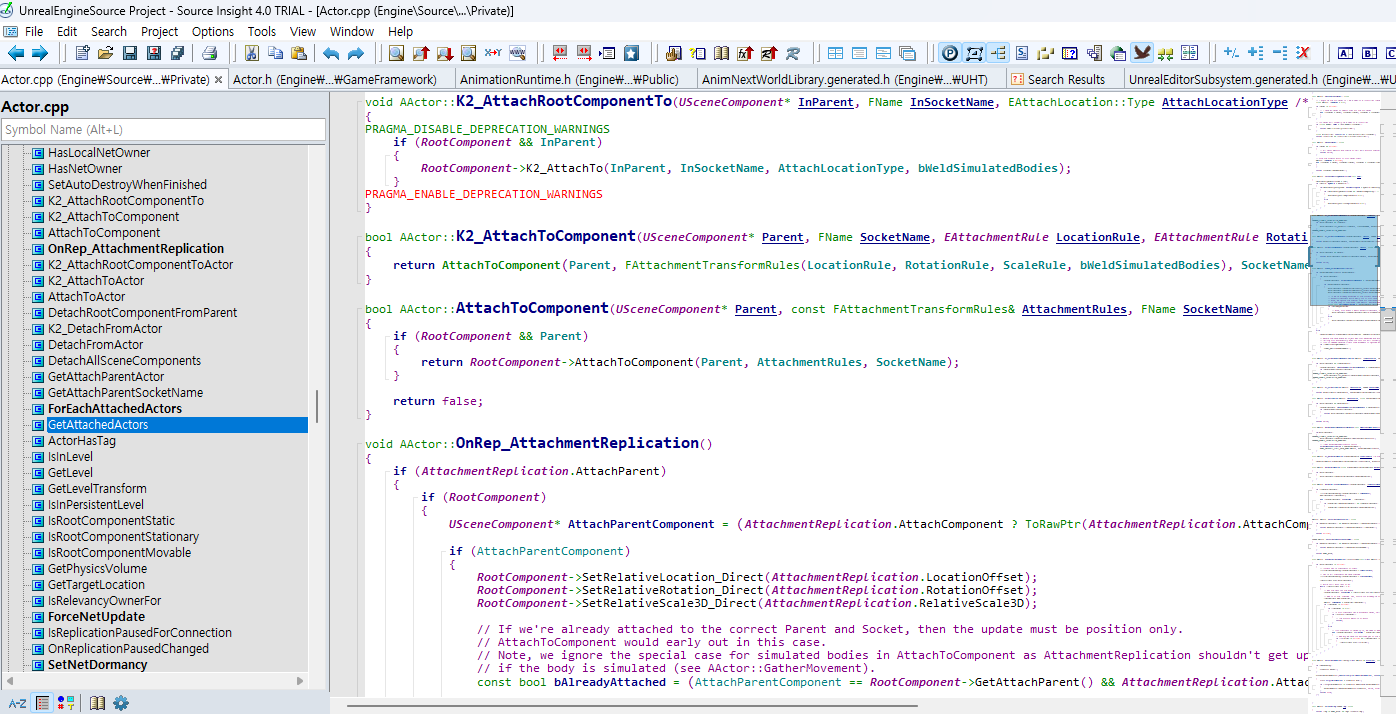This screenshot has height=714, width=1396.
Task: Go forward with the blue right arrow
Action: 40,53
